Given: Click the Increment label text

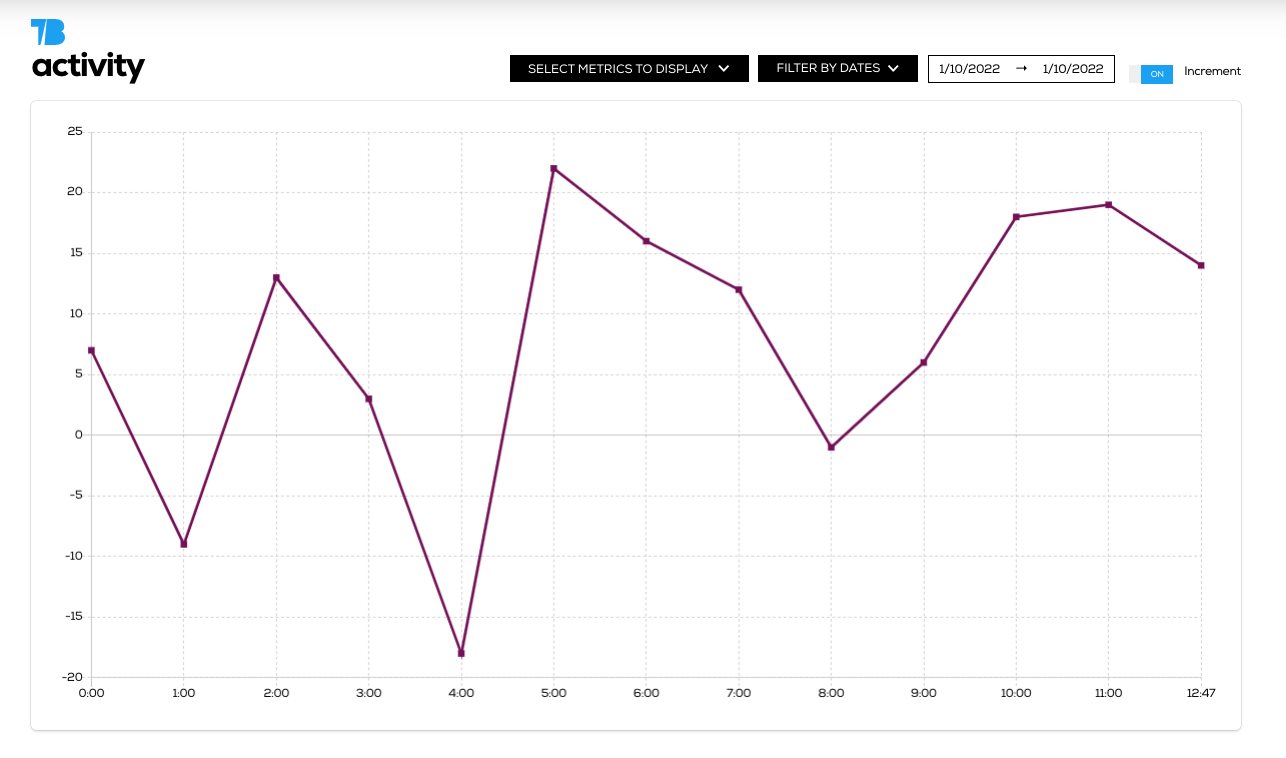Looking at the screenshot, I should click(1212, 71).
